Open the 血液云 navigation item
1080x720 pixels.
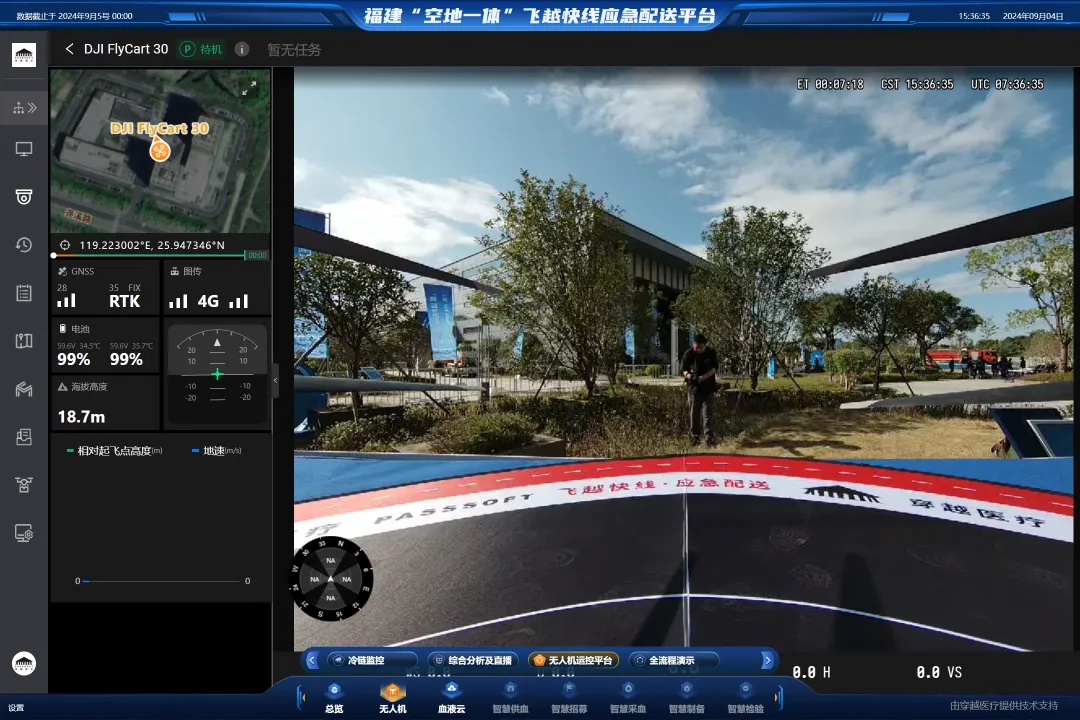coord(452,697)
